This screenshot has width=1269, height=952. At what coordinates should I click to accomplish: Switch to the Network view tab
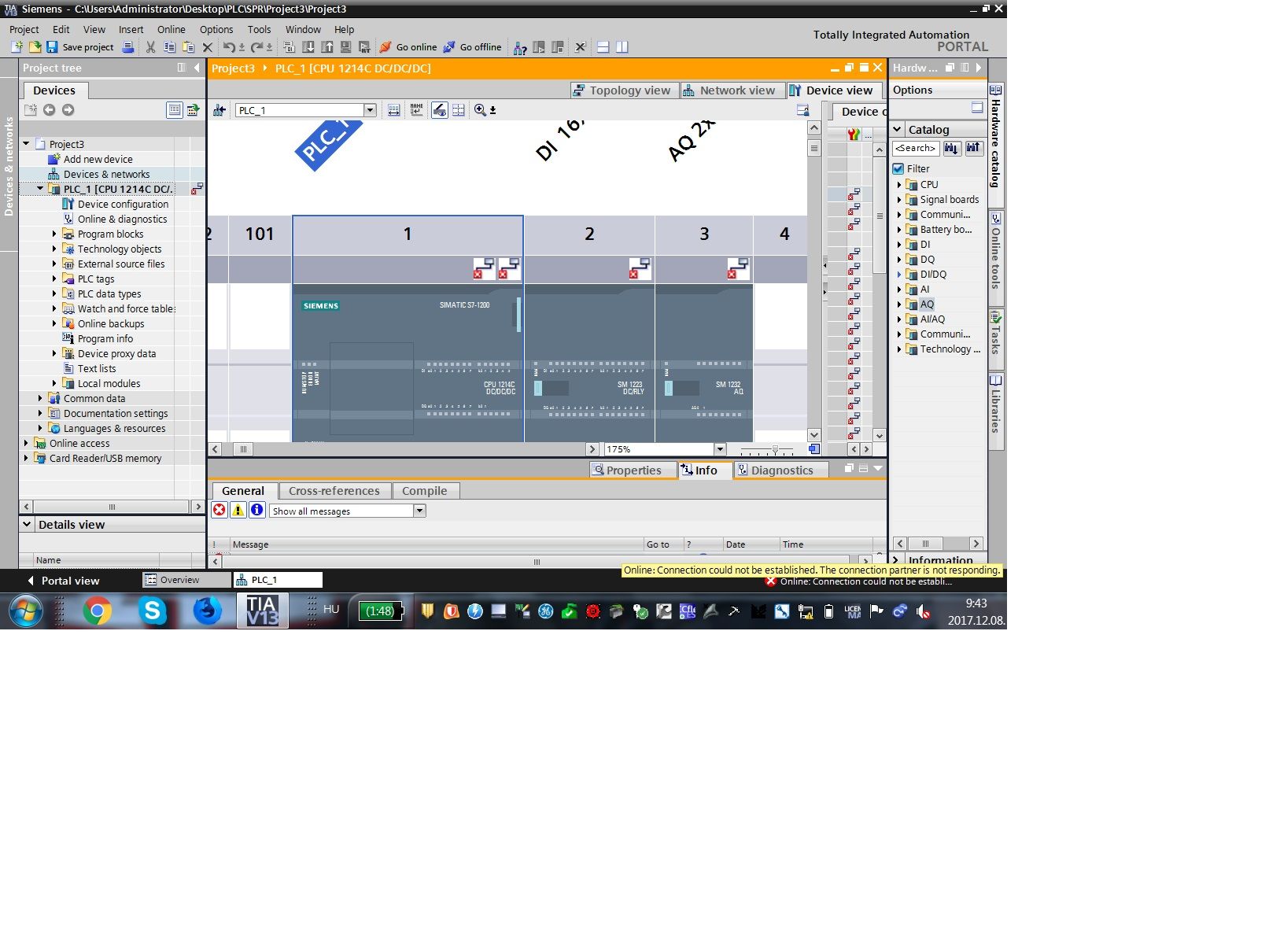click(x=731, y=90)
